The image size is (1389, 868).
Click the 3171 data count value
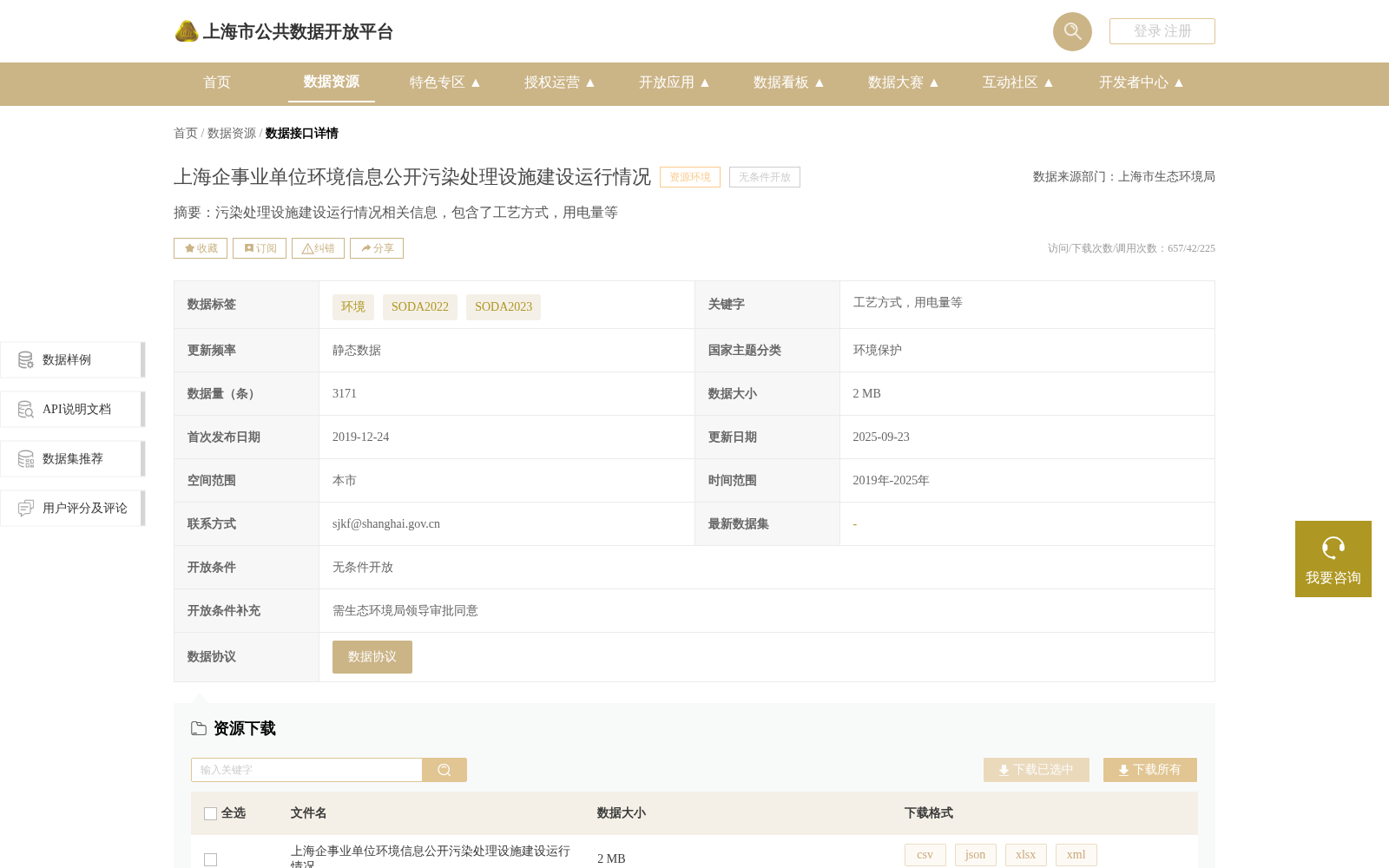point(345,394)
